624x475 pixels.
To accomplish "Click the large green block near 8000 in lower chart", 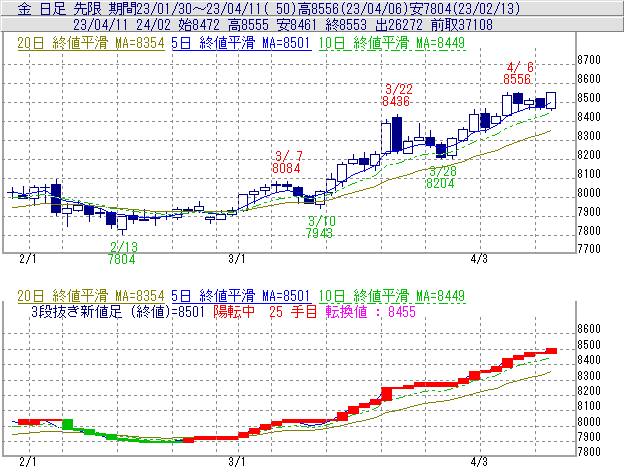I will pos(68,424).
